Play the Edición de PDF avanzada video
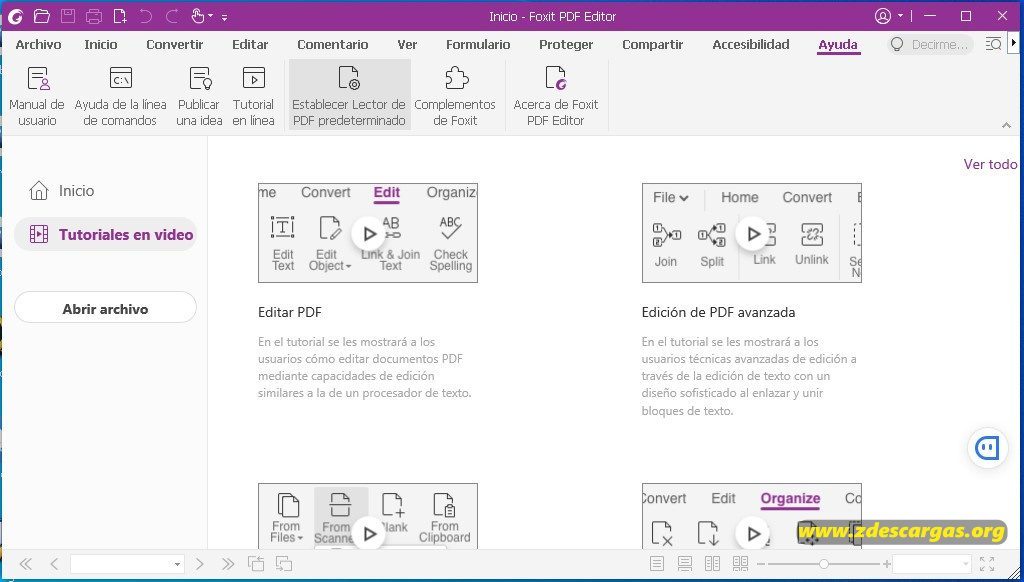 752,234
